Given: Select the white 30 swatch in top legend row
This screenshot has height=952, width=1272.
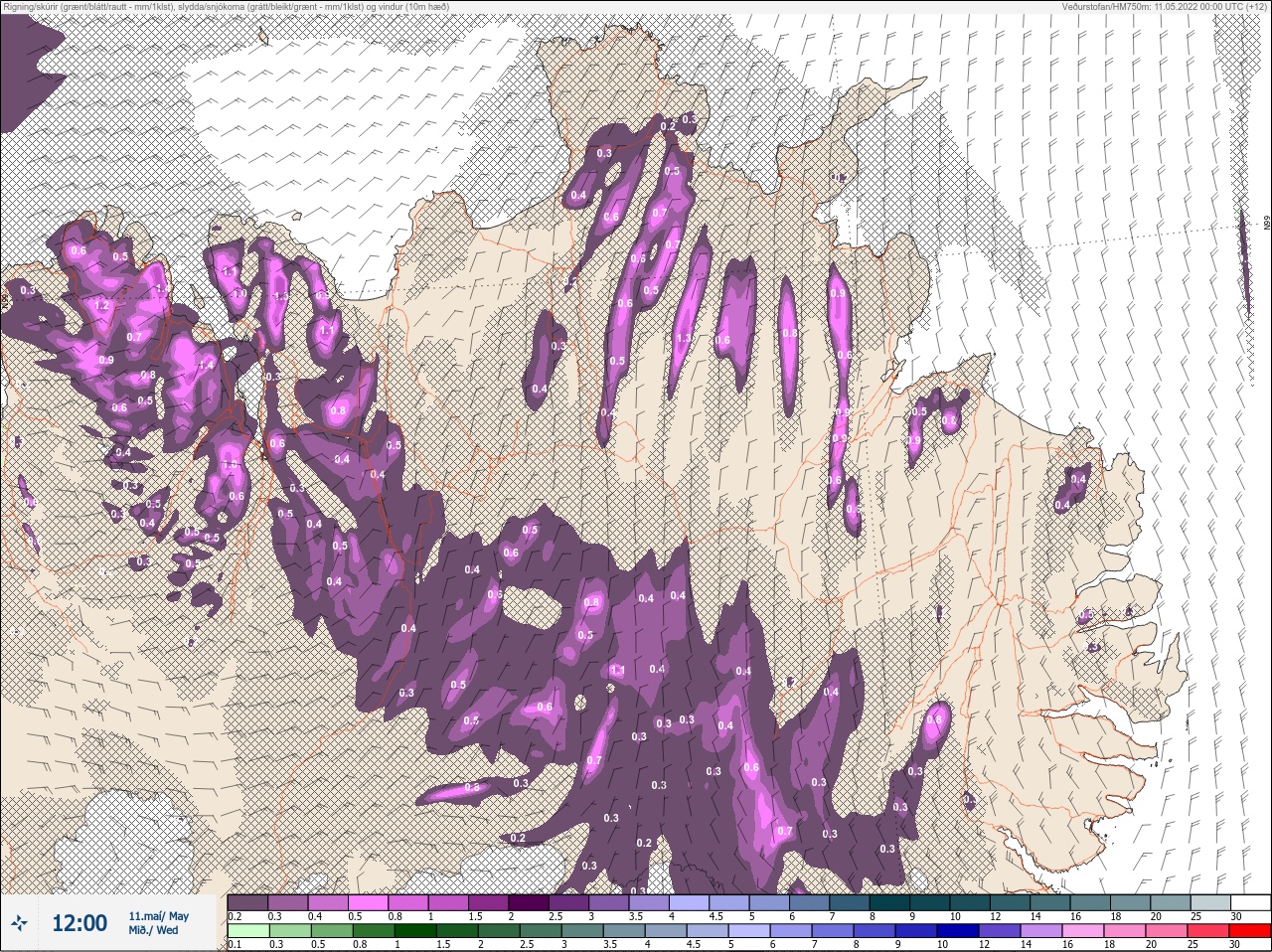Looking at the screenshot, I should 1251,902.
